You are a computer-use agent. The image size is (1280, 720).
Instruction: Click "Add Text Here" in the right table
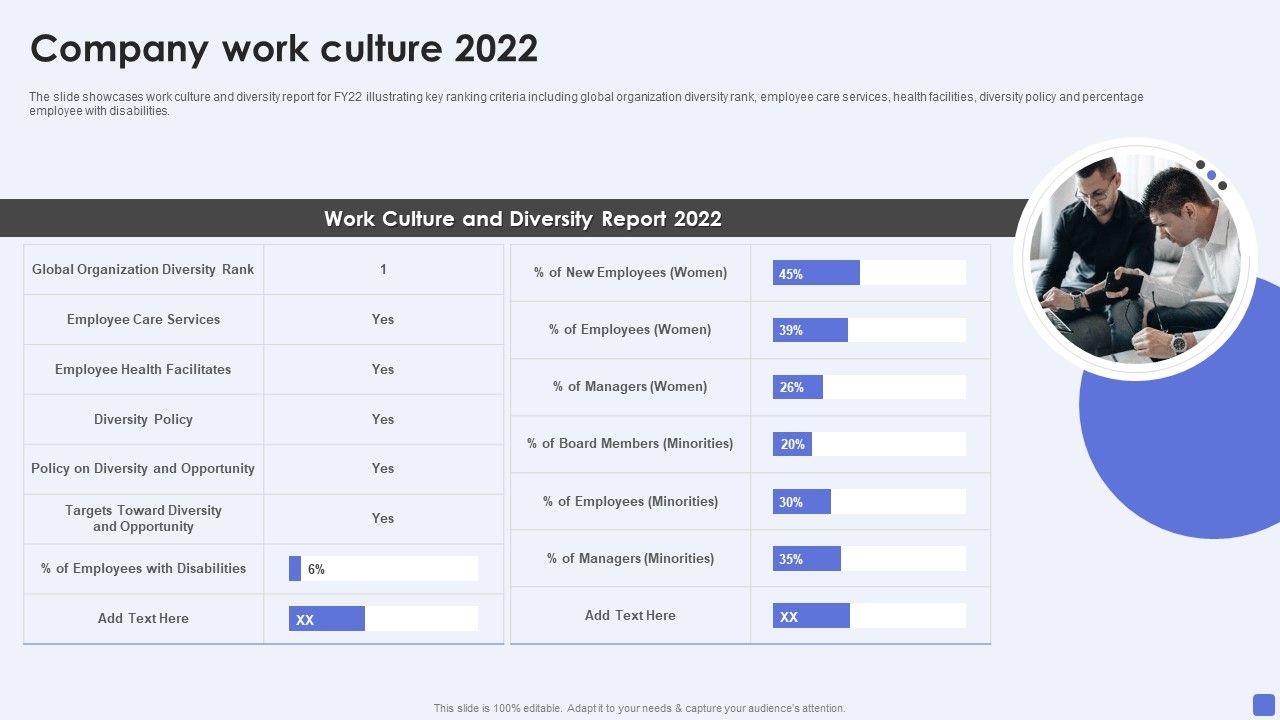tap(630, 615)
